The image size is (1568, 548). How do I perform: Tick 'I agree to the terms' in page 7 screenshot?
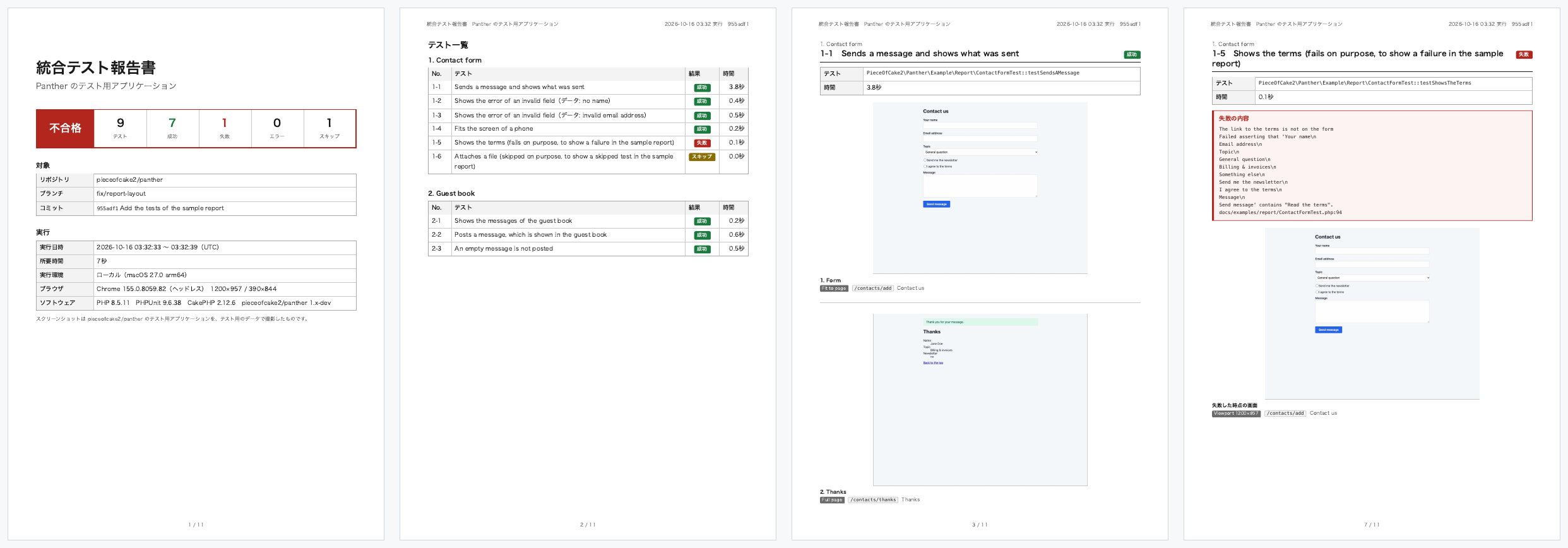click(1317, 292)
